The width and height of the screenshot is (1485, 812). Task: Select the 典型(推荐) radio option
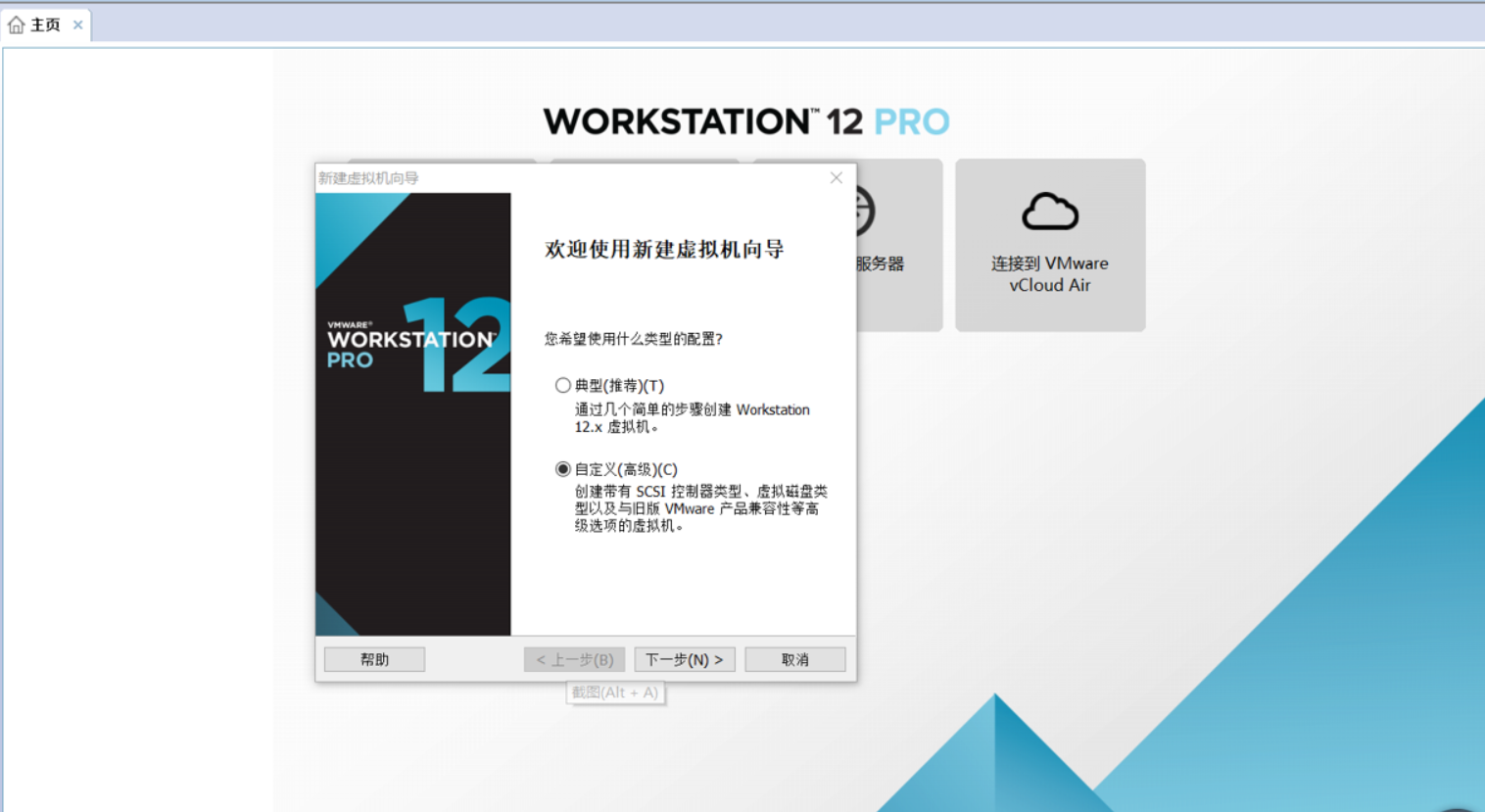coord(562,385)
